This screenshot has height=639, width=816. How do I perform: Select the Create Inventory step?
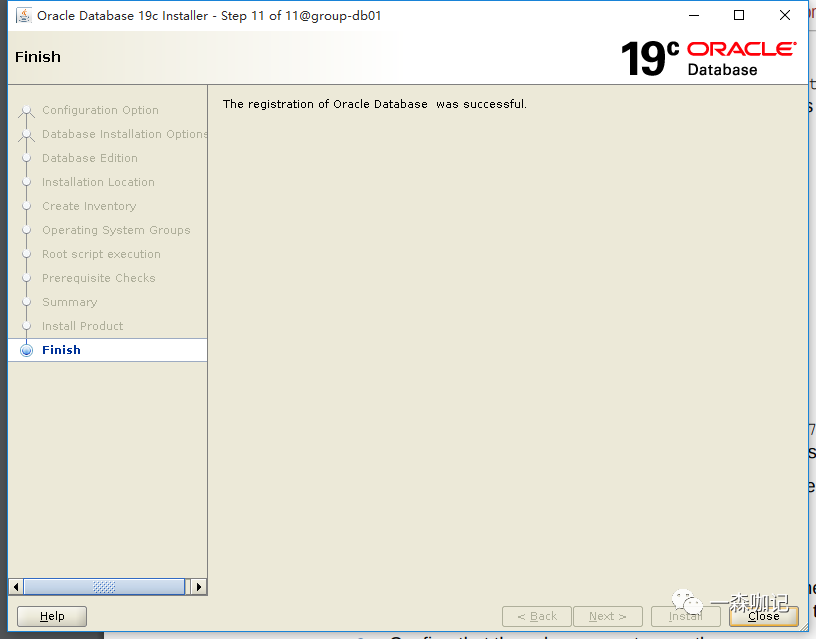click(x=89, y=206)
